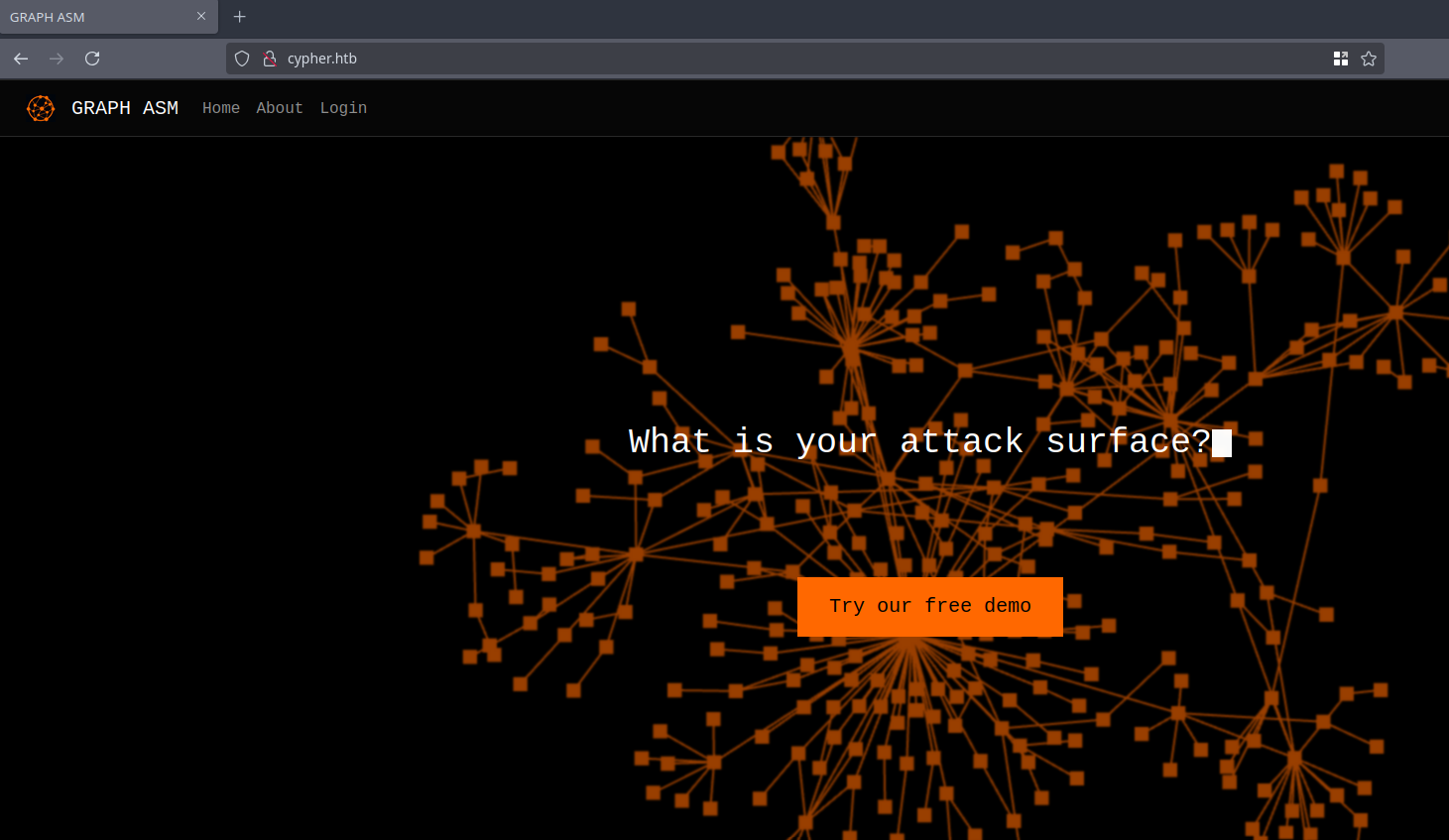Screen dimensions: 1449x840
Task: Click the white cursor block after headline
Action: (x=1222, y=443)
